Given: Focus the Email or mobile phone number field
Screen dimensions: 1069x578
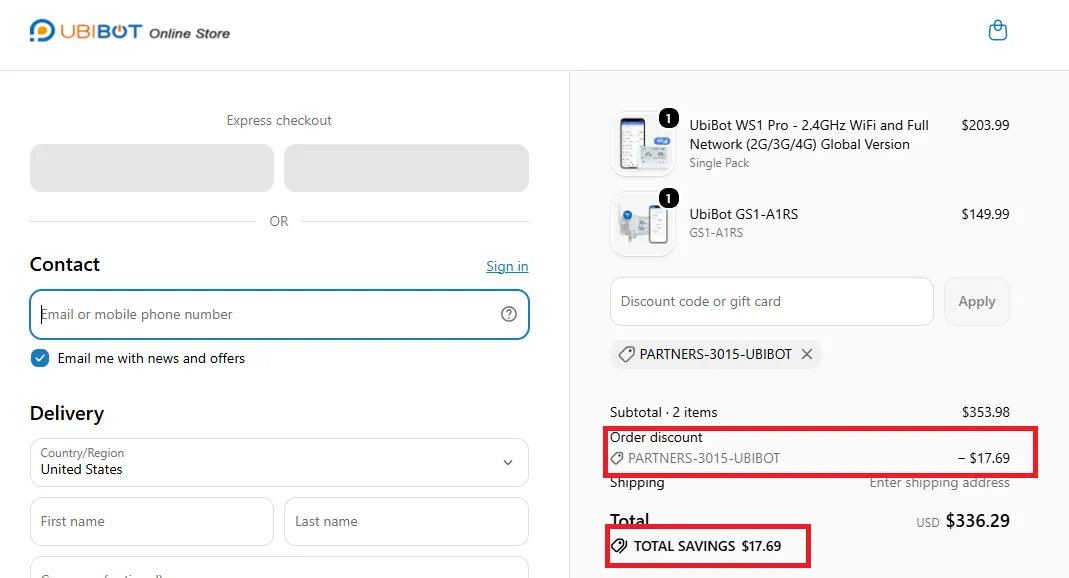Looking at the screenshot, I should 280,314.
